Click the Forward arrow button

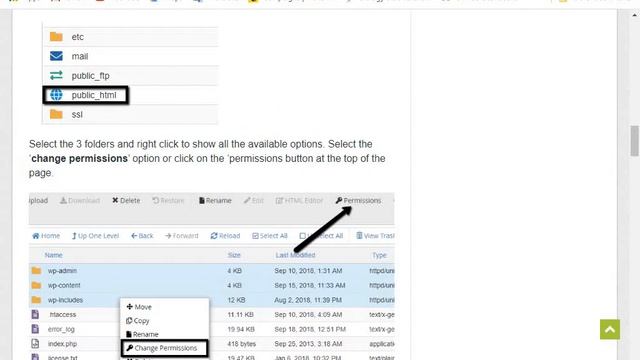coord(182,236)
